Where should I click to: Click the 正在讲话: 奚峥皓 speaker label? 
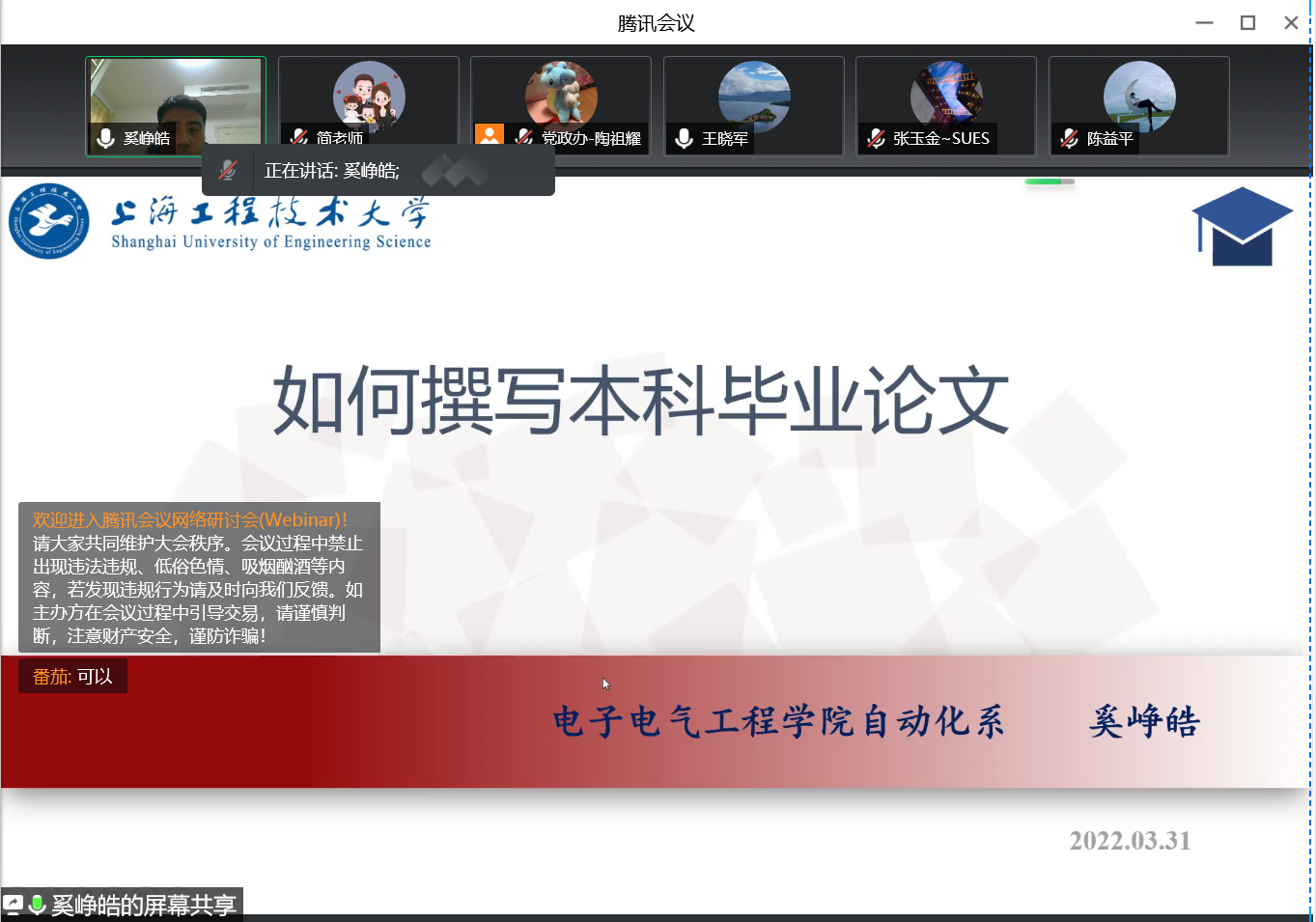coord(331,171)
